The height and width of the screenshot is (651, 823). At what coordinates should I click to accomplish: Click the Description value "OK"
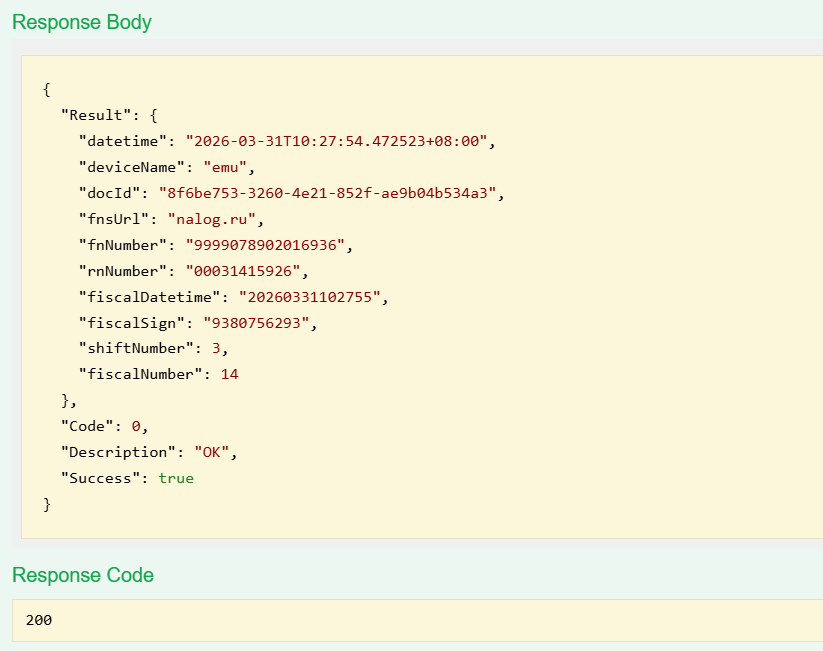pos(214,452)
